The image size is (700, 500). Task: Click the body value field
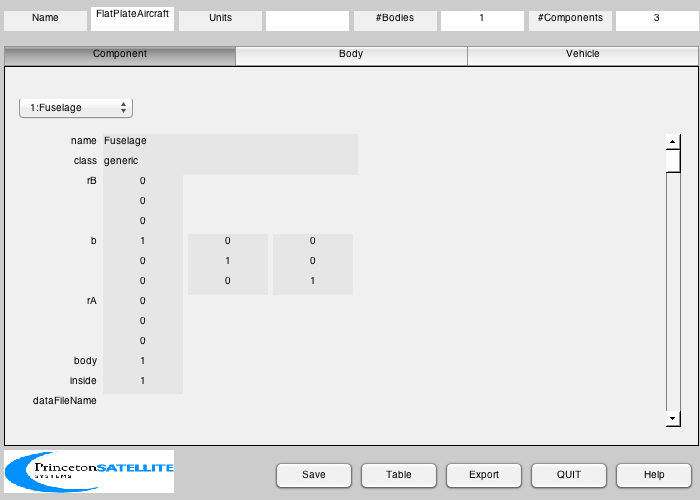click(143, 361)
